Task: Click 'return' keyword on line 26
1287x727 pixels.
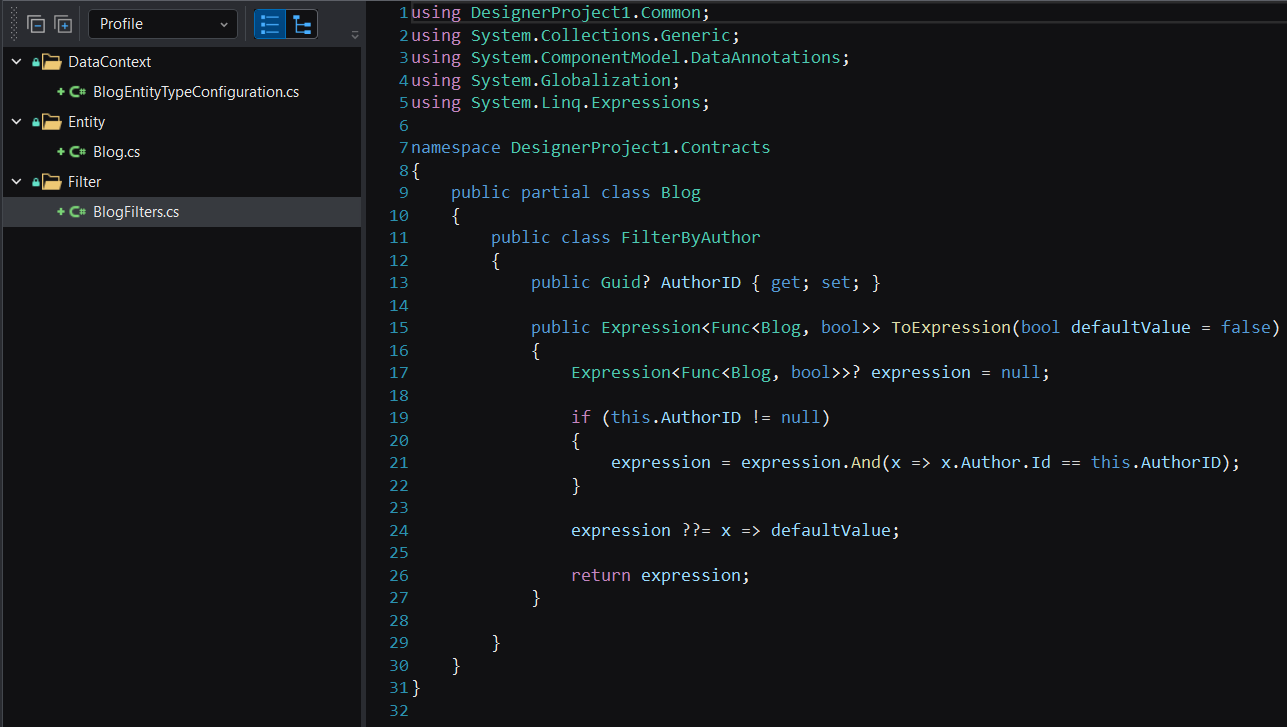Action: tap(601, 575)
